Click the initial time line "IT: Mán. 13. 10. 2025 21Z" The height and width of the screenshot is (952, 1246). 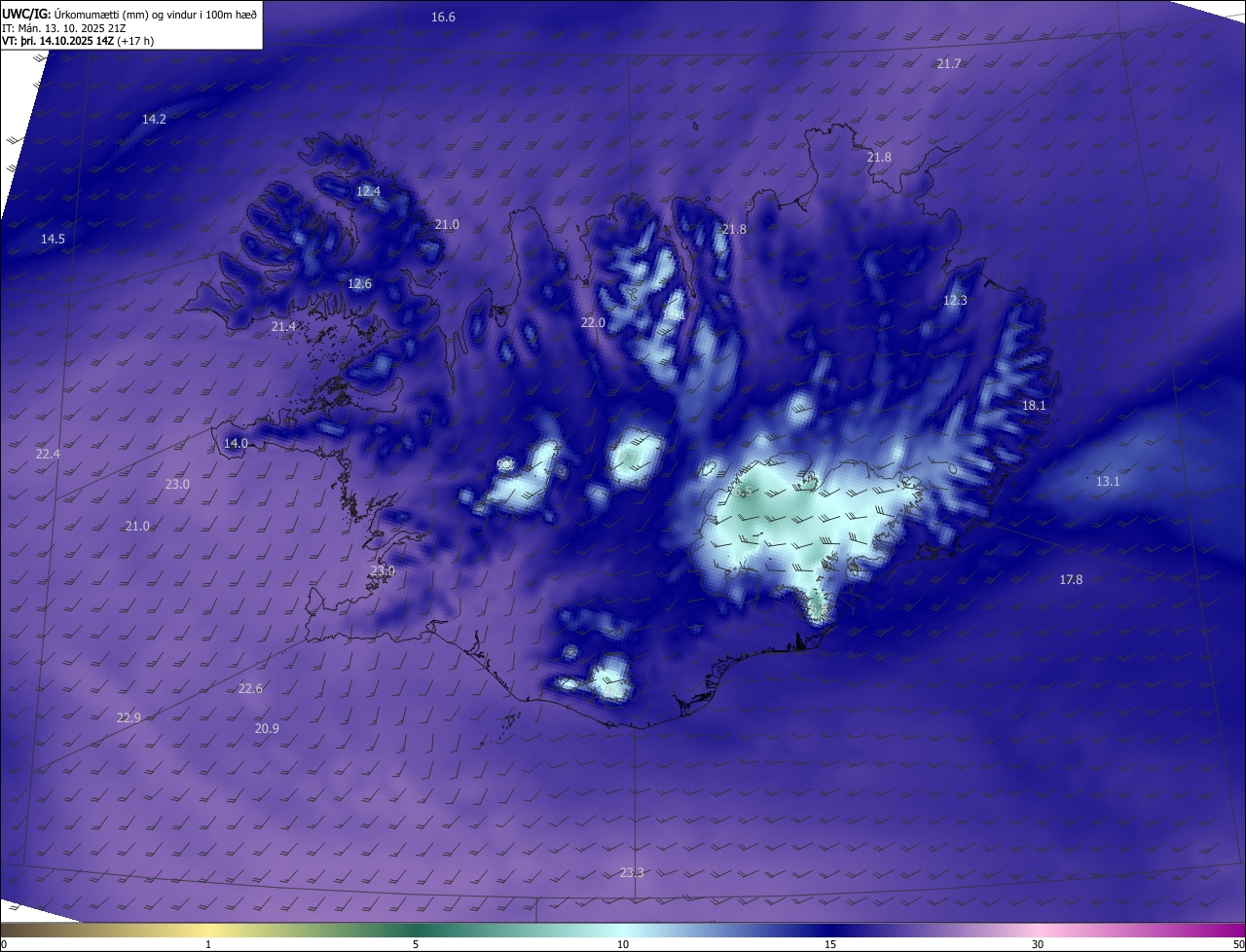tap(64, 28)
